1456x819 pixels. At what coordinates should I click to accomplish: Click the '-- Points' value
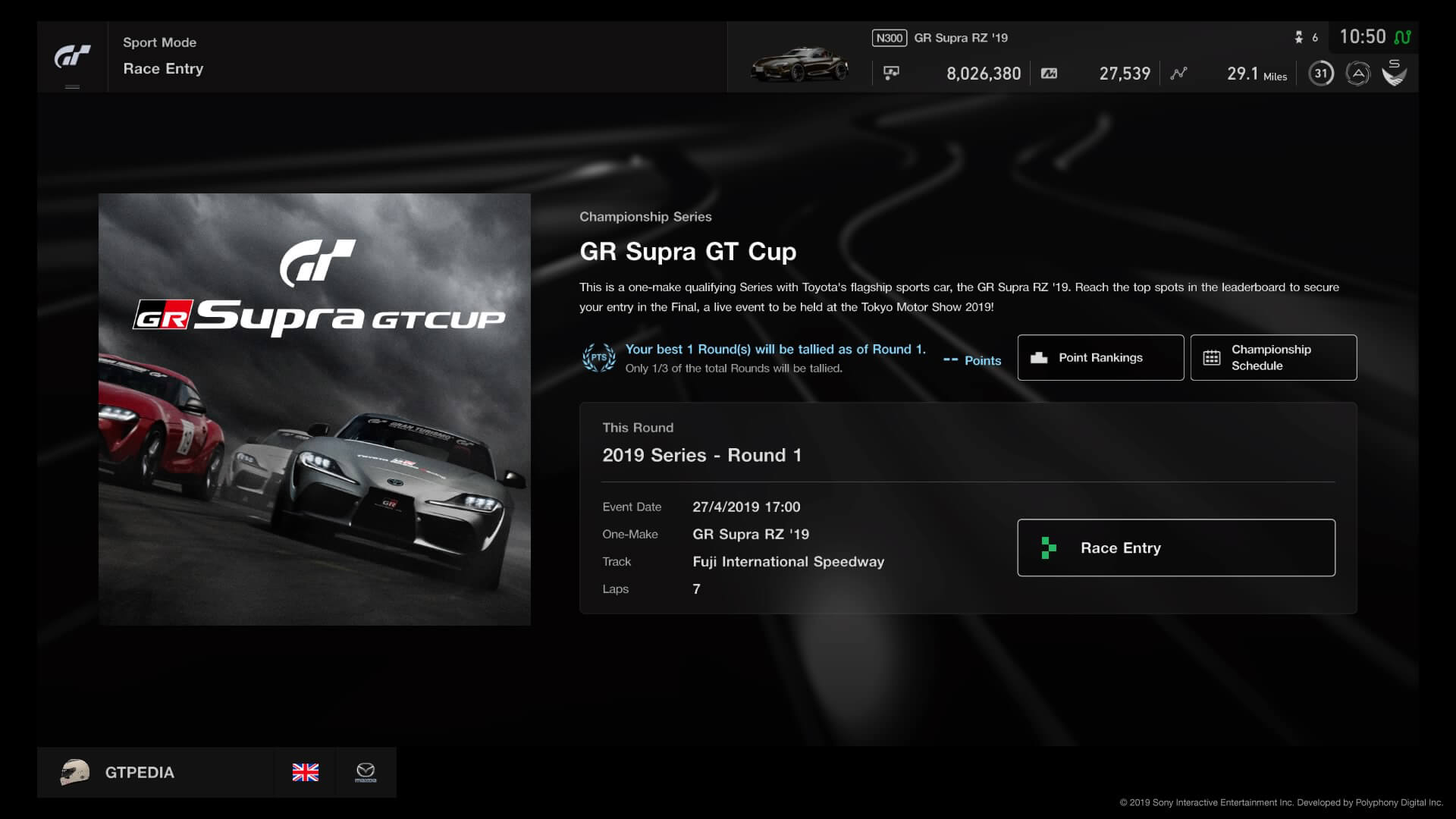pos(971,360)
